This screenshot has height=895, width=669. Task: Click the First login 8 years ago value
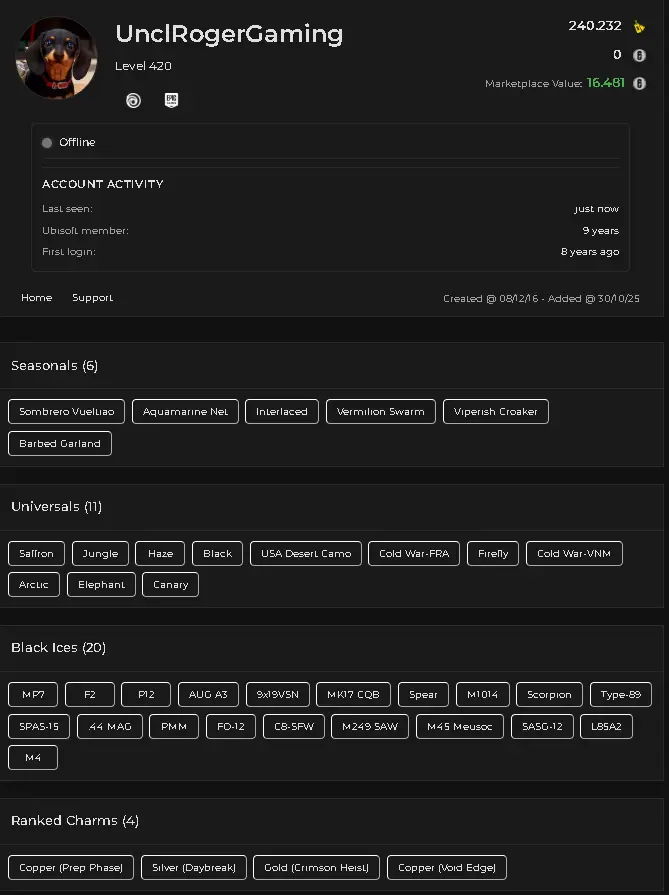(590, 252)
